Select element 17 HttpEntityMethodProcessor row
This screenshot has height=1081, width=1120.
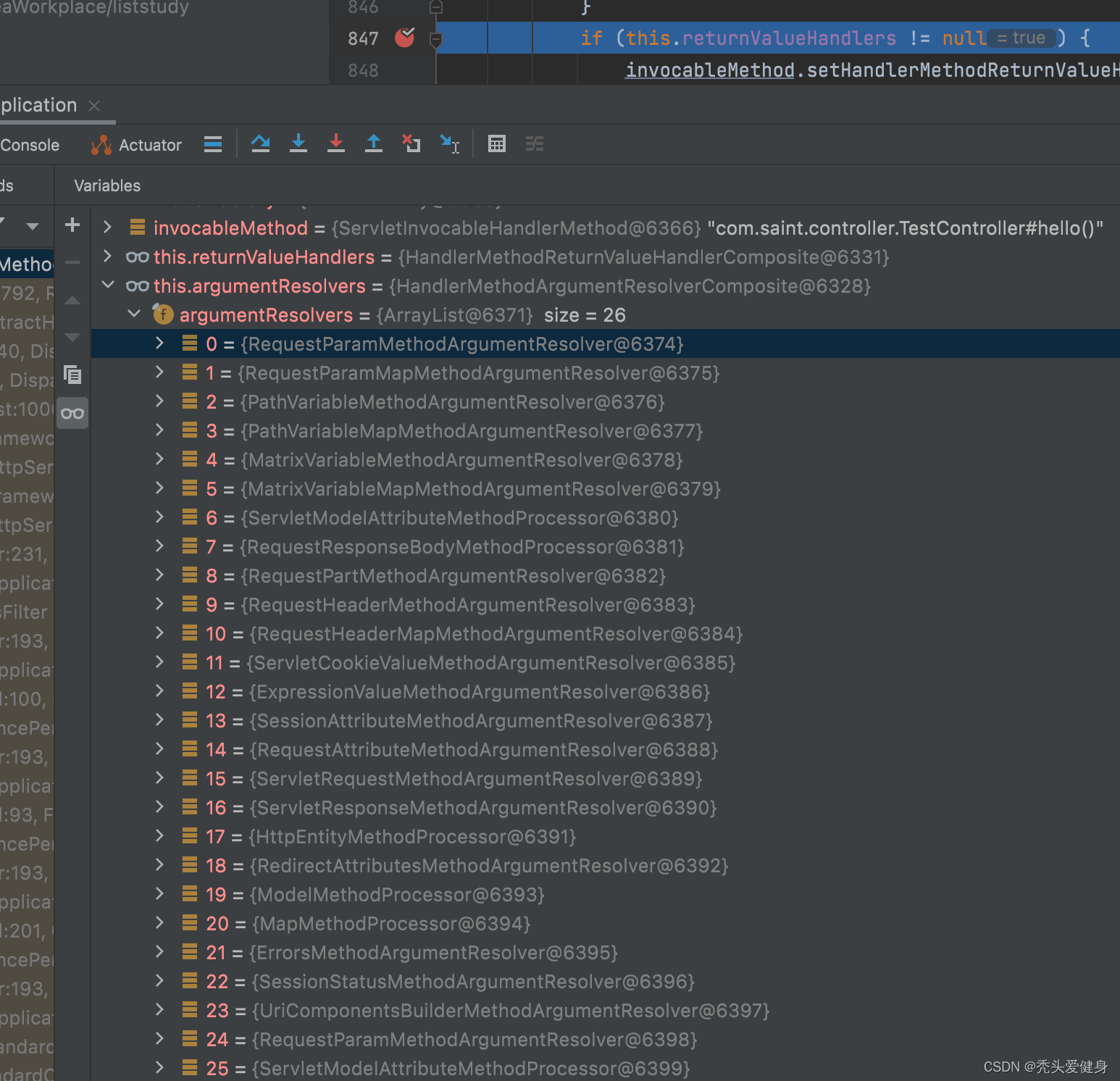413,837
